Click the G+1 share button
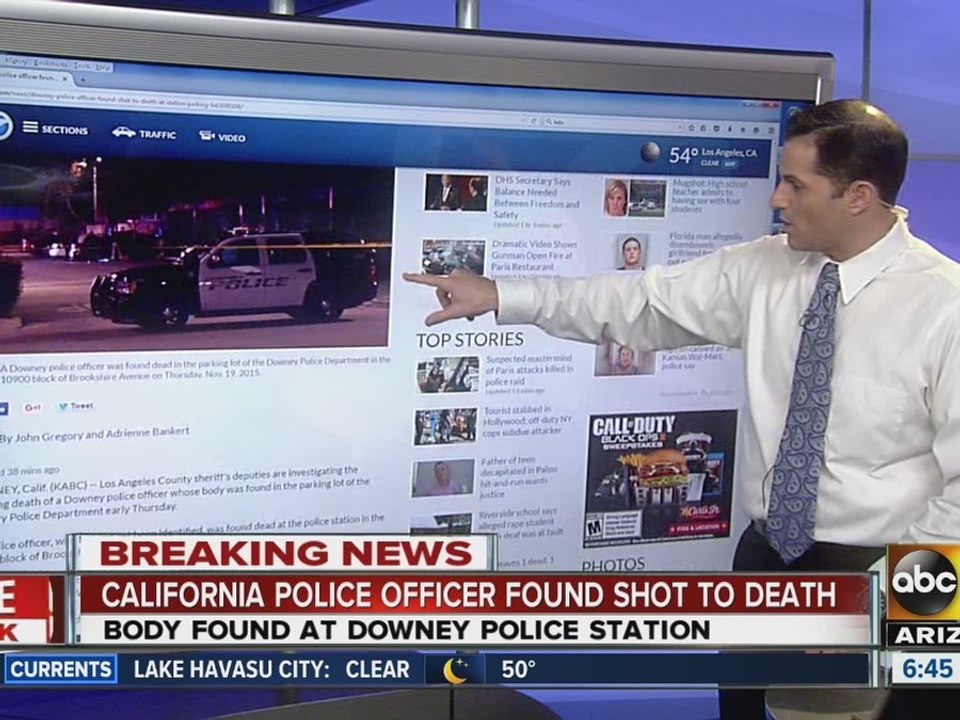Image resolution: width=960 pixels, height=720 pixels. pyautogui.click(x=32, y=407)
